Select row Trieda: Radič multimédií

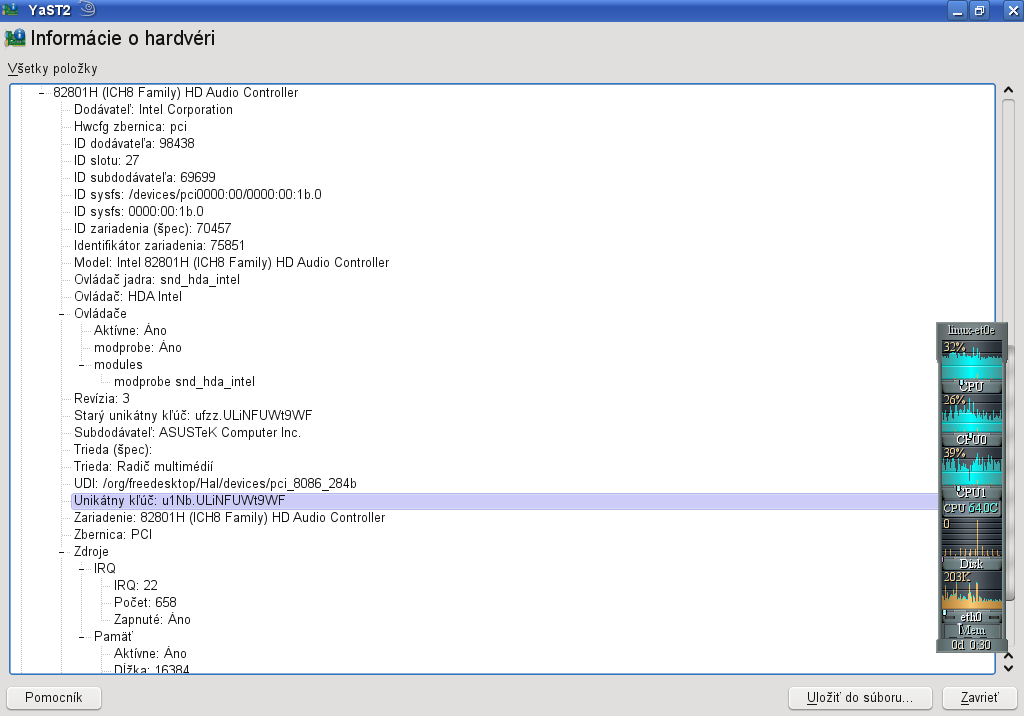(143, 466)
